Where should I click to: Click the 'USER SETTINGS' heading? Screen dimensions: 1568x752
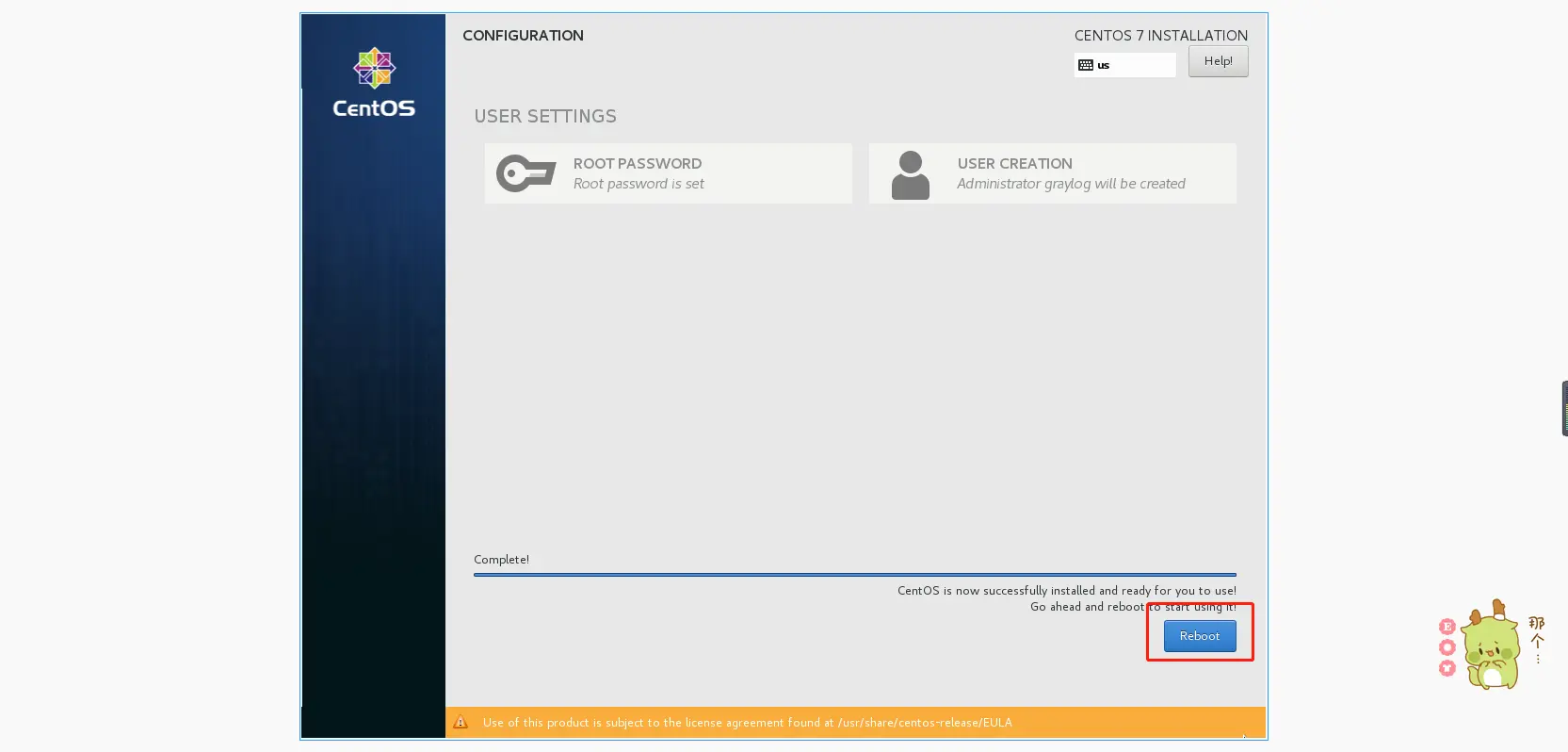point(545,117)
